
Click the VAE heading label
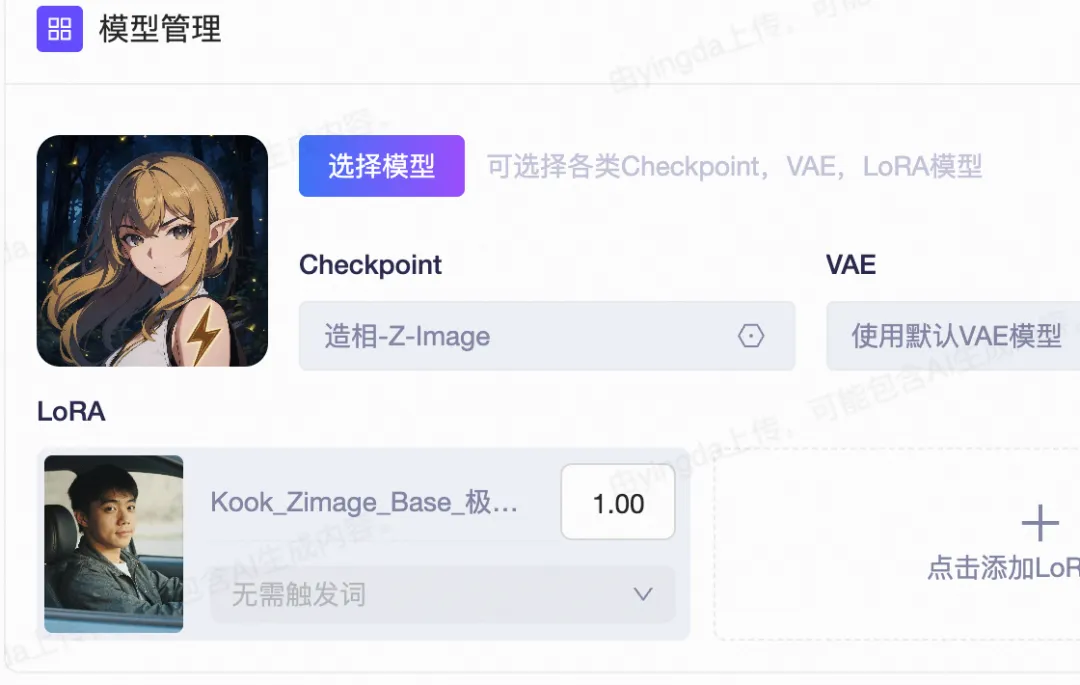851,265
